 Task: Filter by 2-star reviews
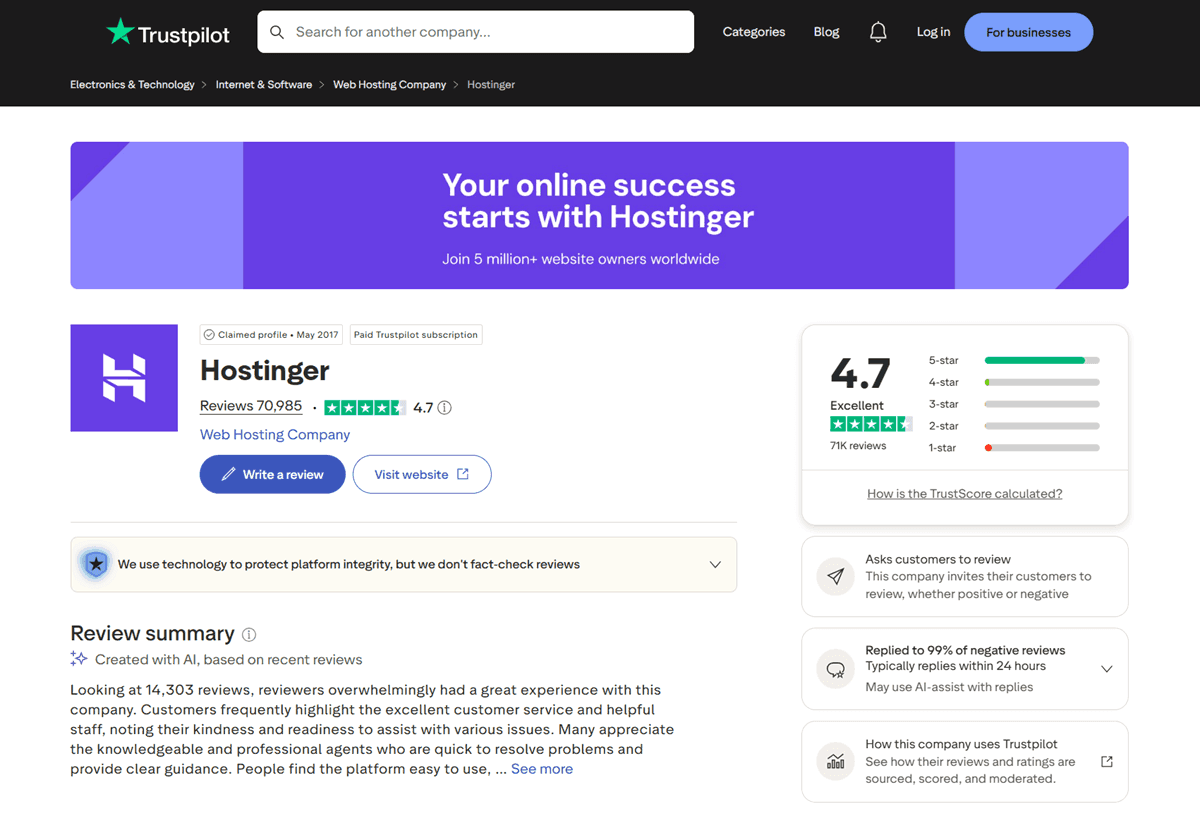point(1014,426)
